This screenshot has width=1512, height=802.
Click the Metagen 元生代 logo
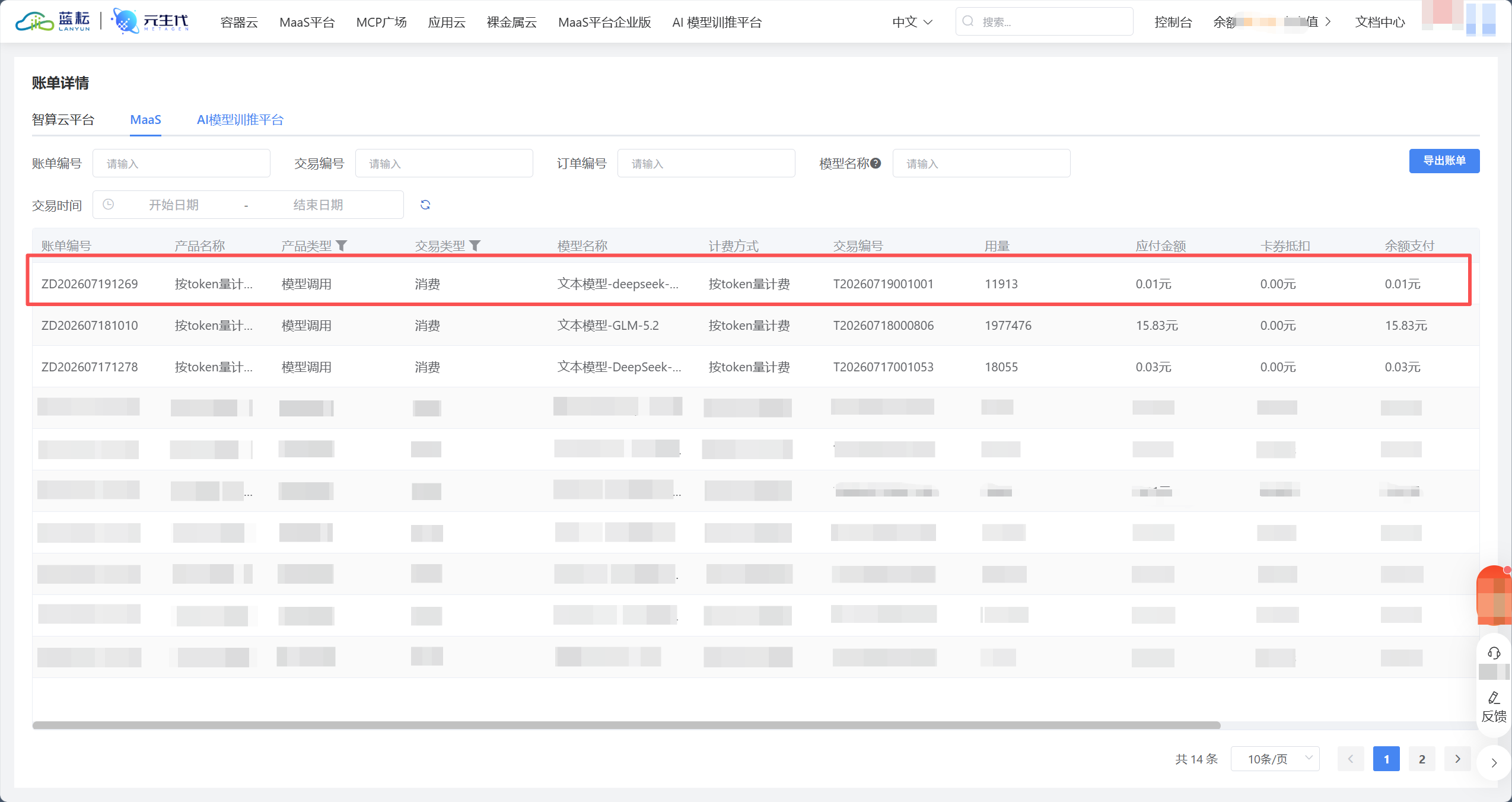pyautogui.click(x=151, y=21)
